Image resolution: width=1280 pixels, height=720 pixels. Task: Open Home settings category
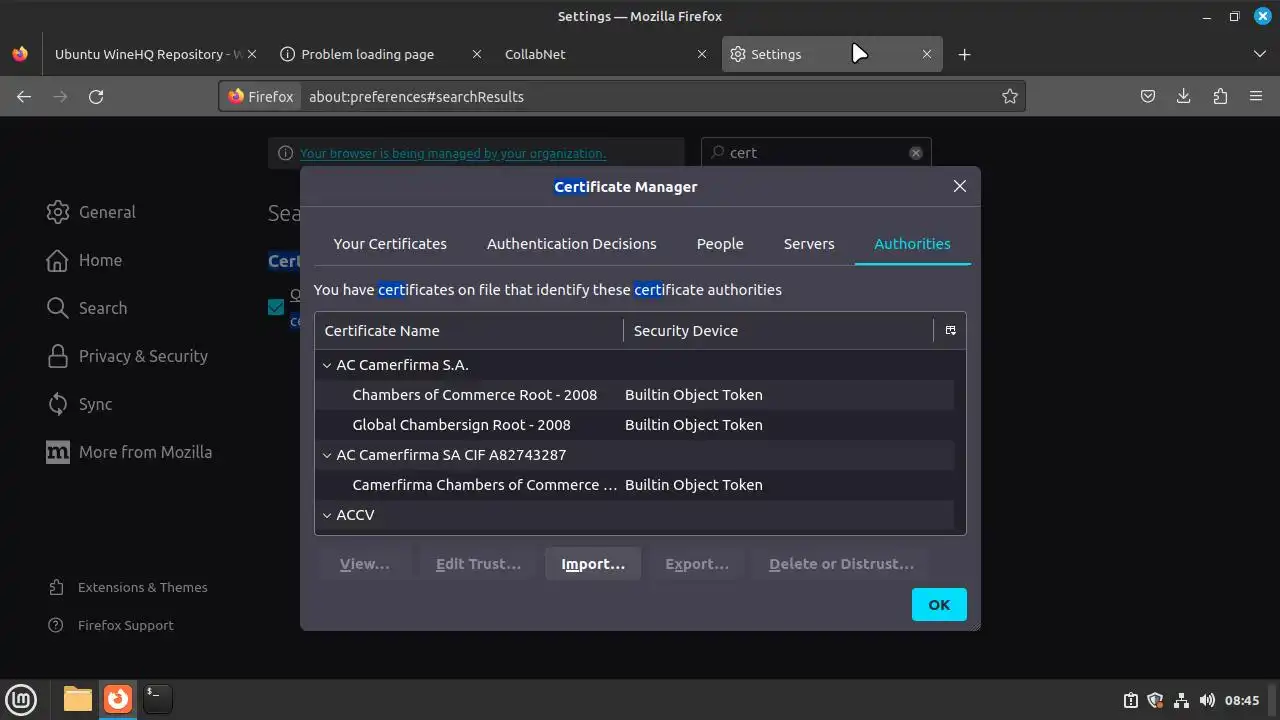pos(85,260)
